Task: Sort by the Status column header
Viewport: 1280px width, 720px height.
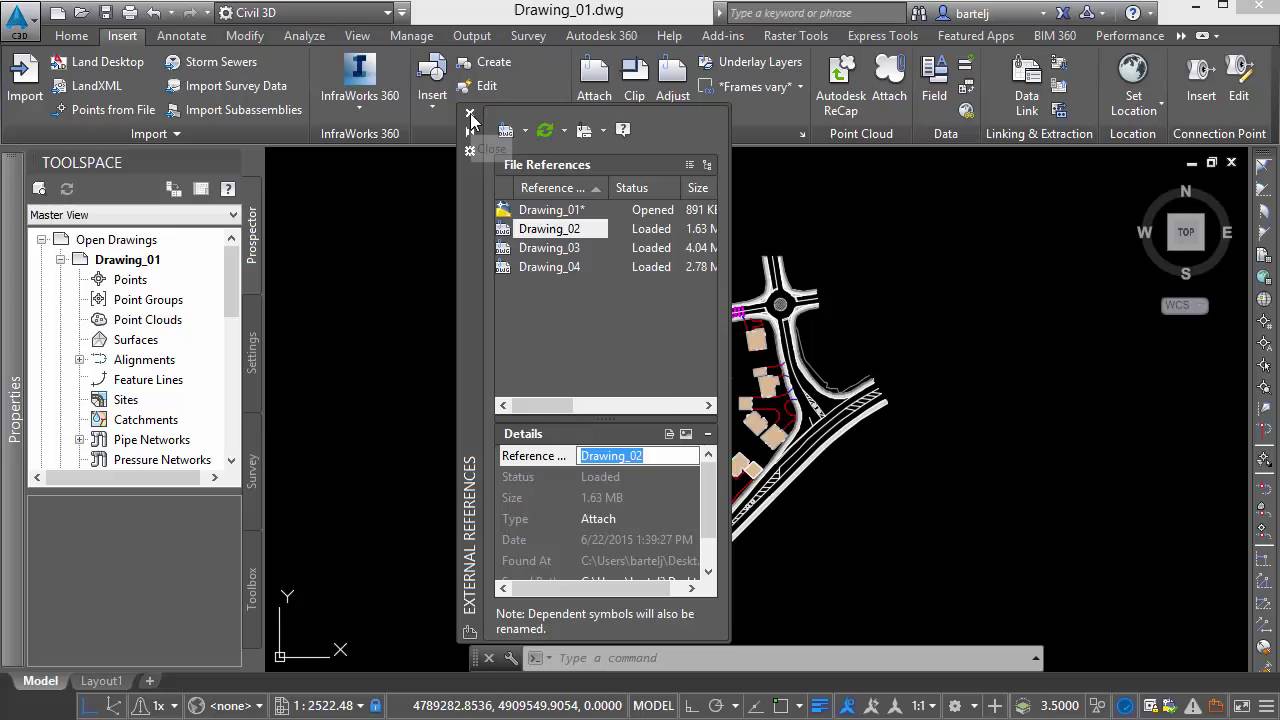Action: click(644, 188)
